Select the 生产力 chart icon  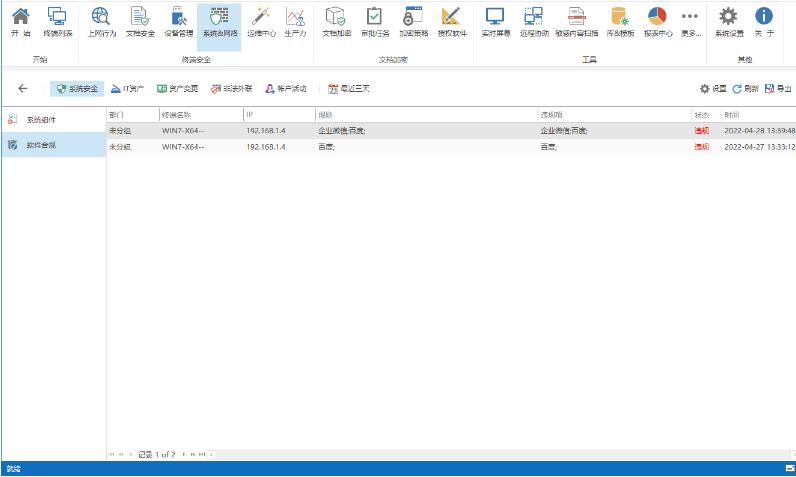[x=295, y=22]
